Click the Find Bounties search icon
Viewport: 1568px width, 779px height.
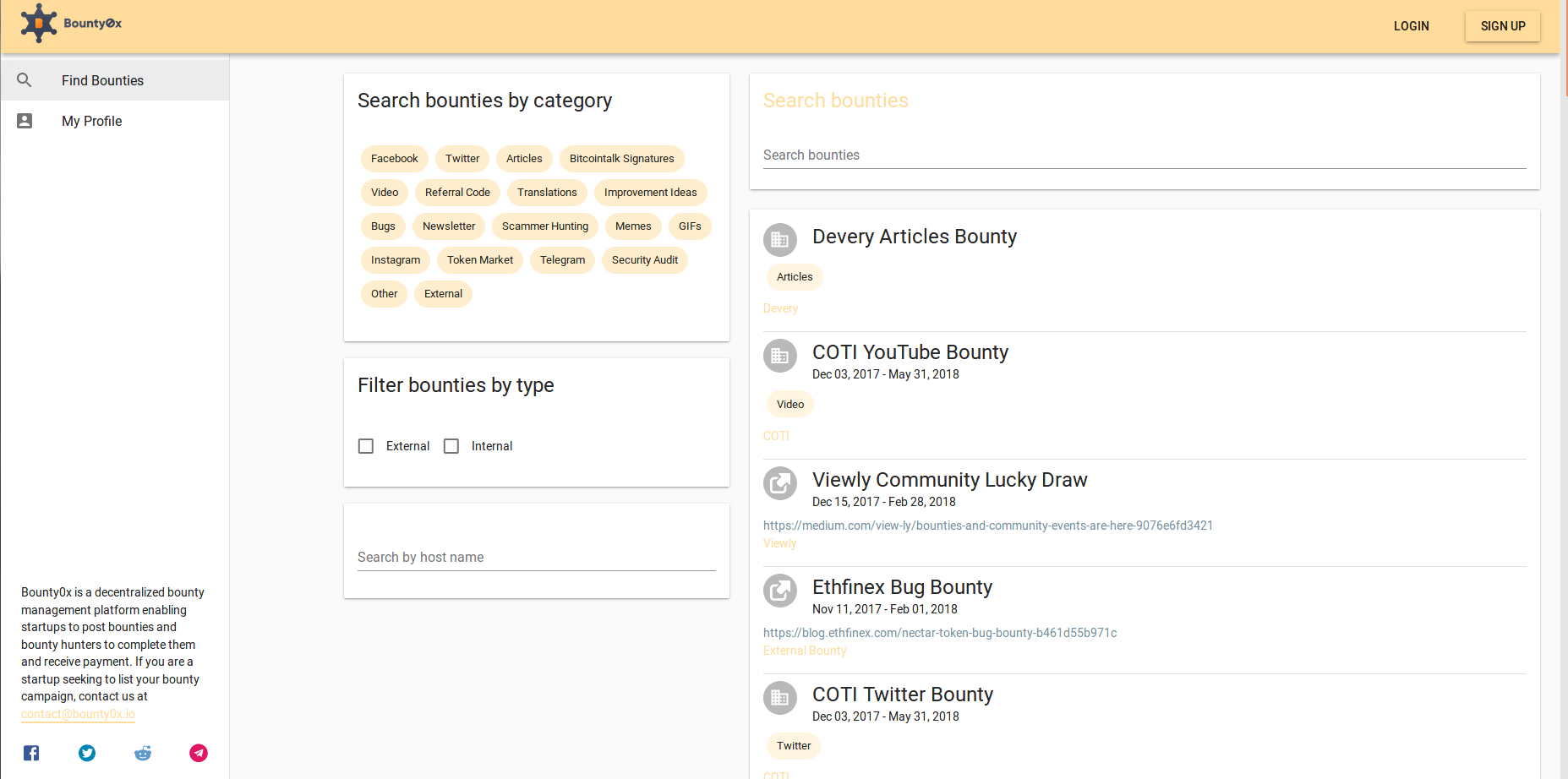coord(25,80)
